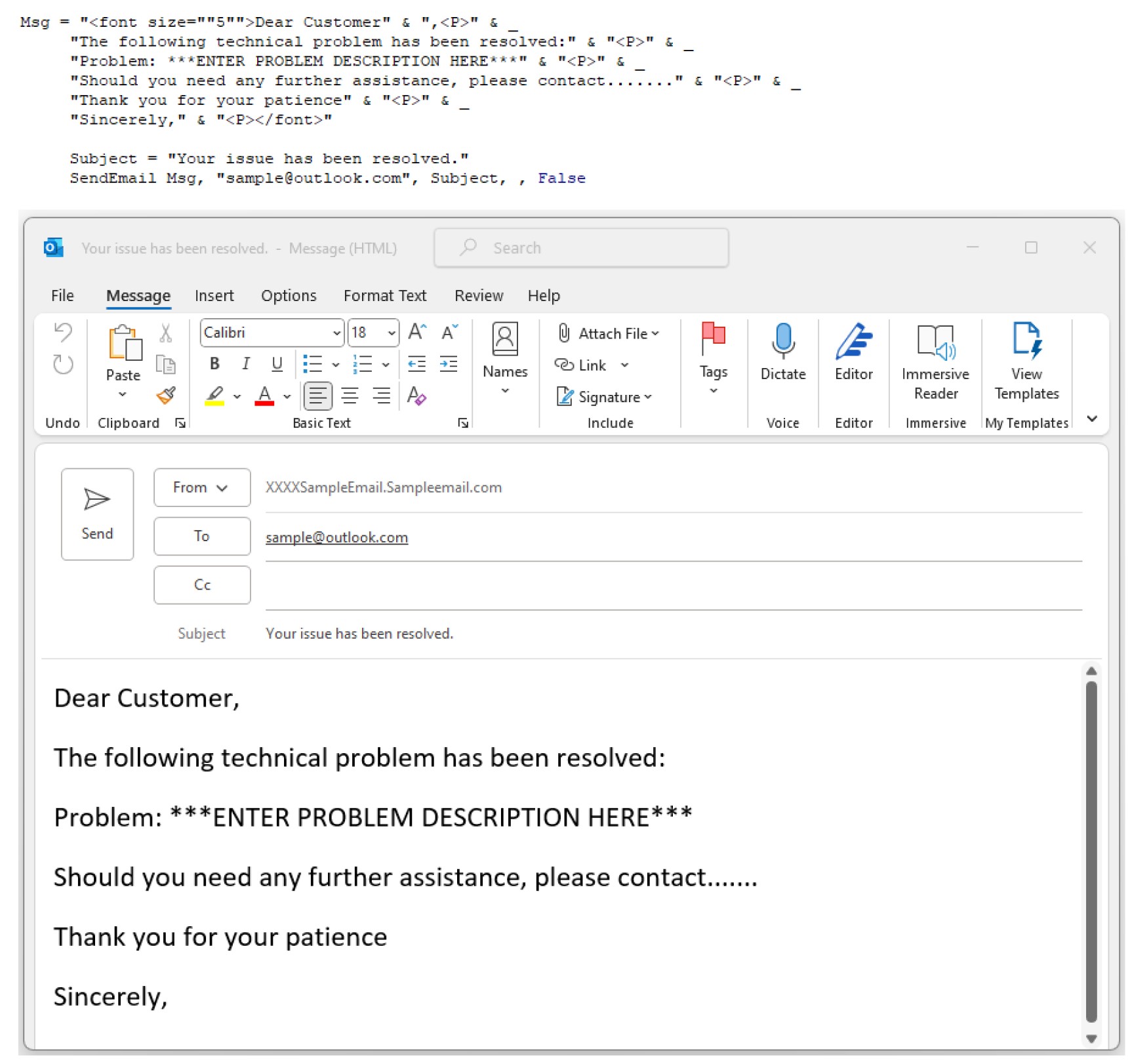The width and height of the screenshot is (1130, 1064).
Task: Click the Send button
Action: click(97, 514)
